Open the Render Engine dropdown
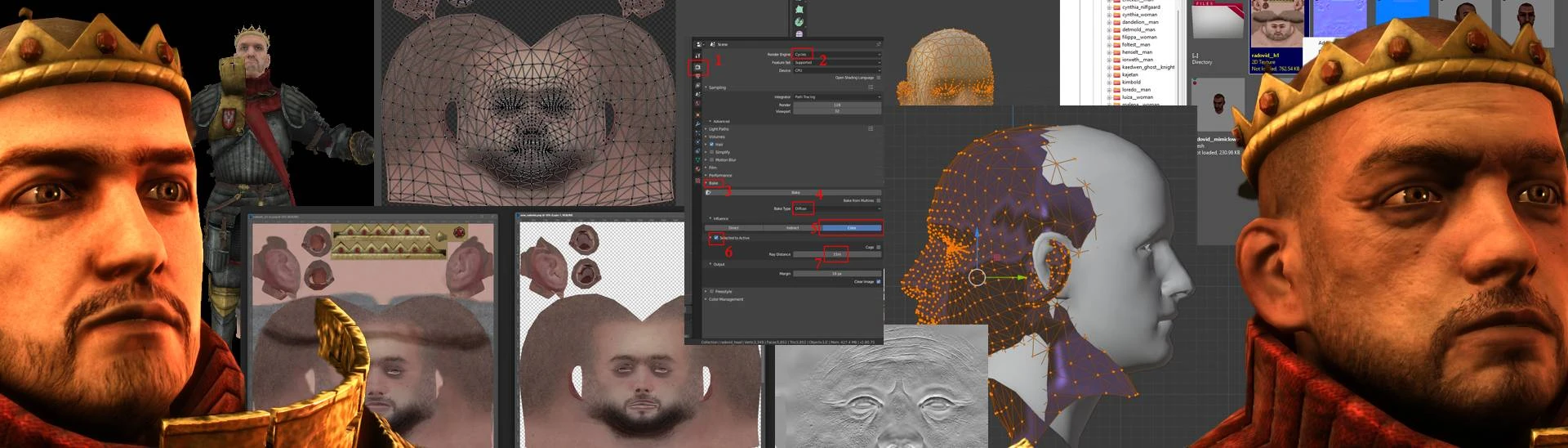The height and width of the screenshot is (448, 1568). (837, 55)
